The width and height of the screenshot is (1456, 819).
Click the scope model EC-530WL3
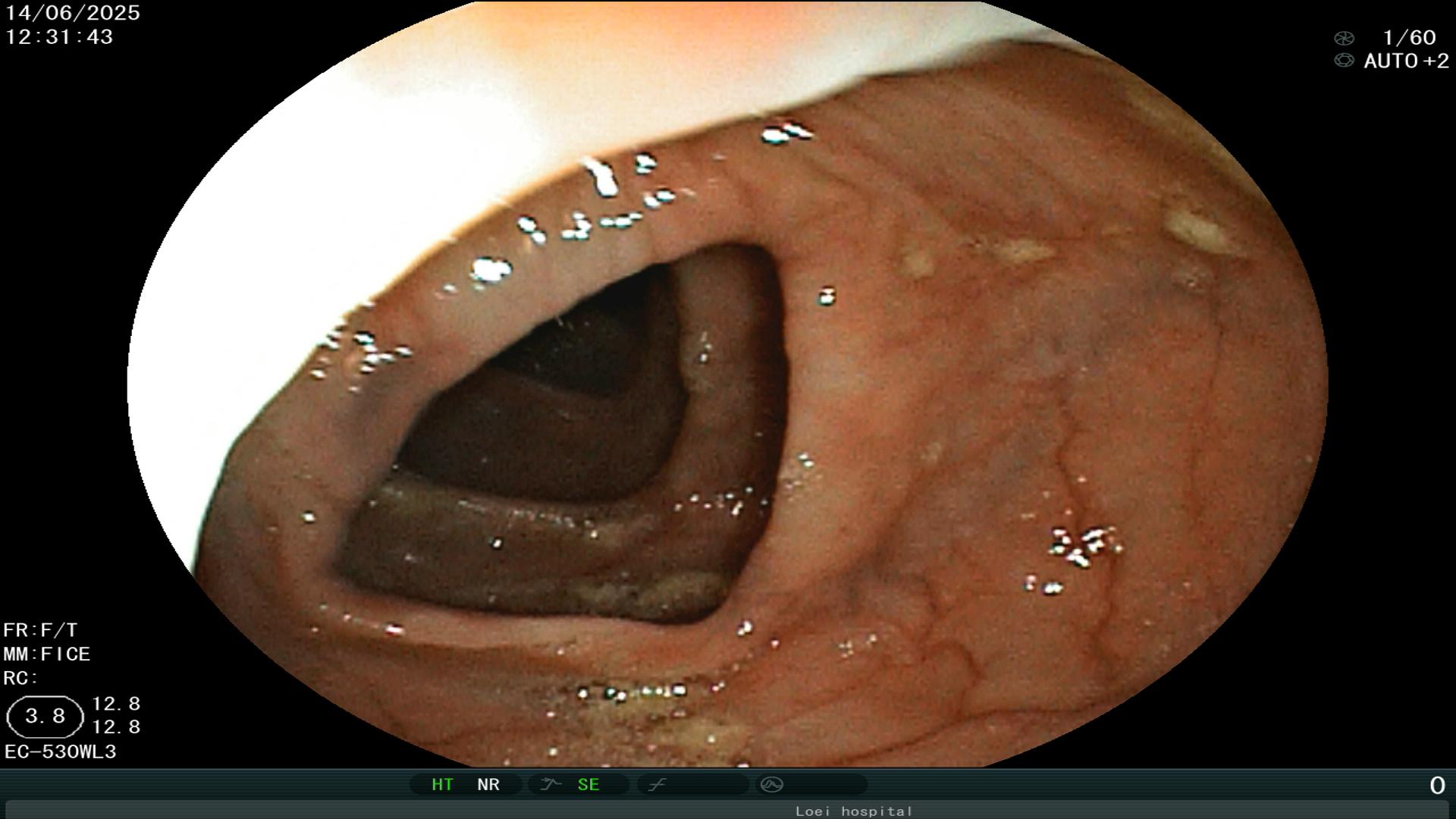(x=61, y=752)
